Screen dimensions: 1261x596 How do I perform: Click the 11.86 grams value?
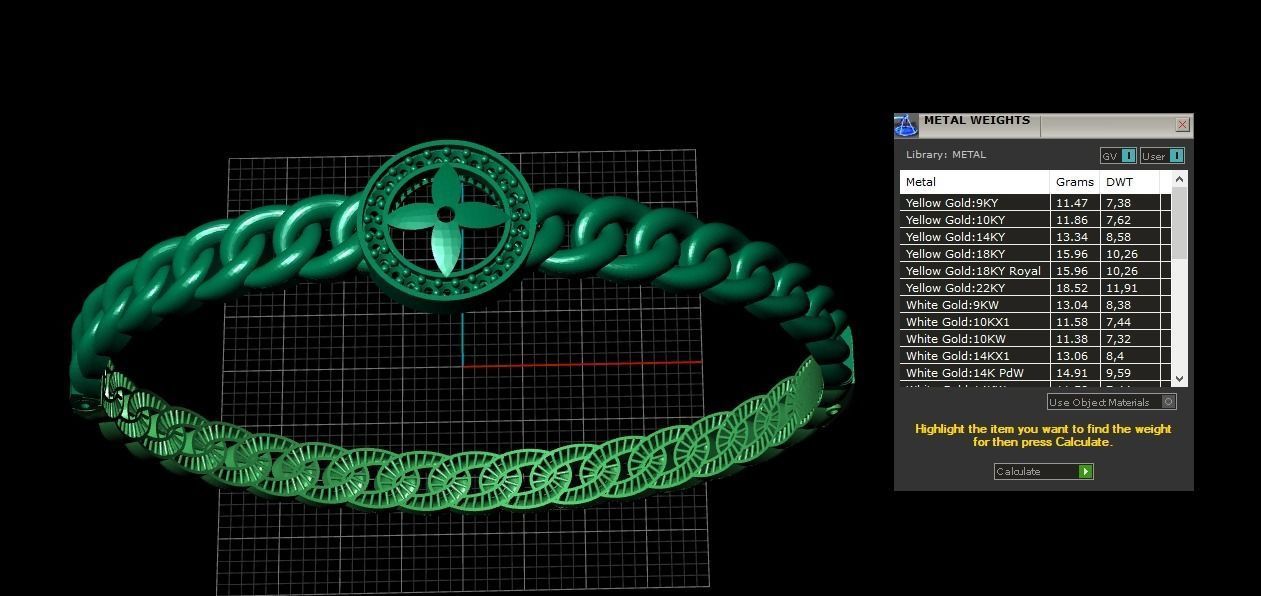[1071, 220]
